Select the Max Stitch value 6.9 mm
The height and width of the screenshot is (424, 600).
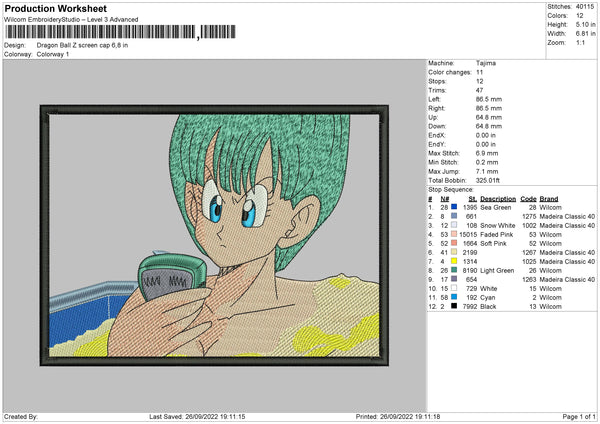[x=487, y=153]
